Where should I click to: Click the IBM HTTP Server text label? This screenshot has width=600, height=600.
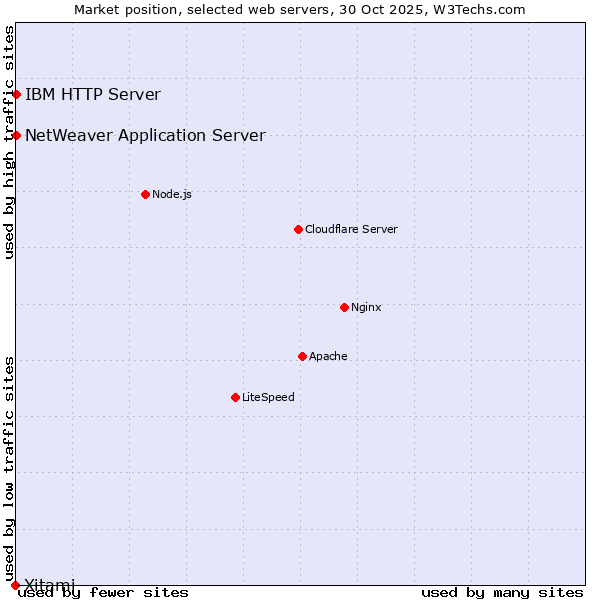[92, 95]
